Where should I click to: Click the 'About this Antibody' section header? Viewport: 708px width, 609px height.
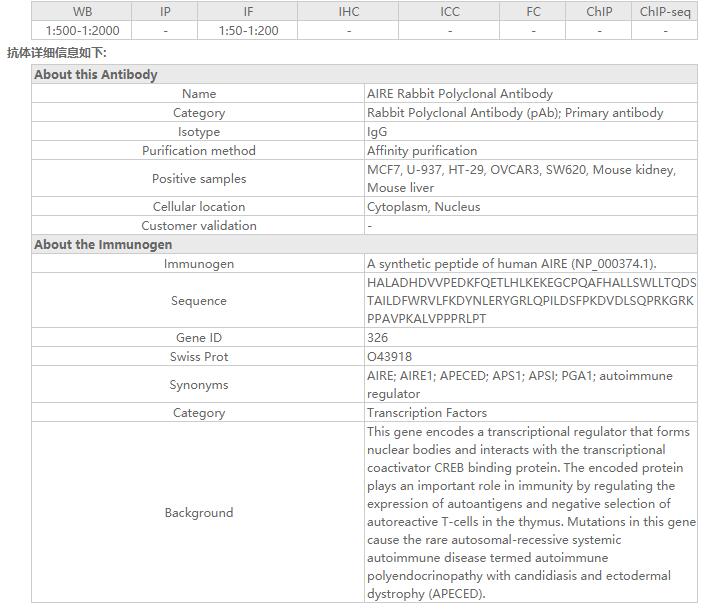(96, 75)
